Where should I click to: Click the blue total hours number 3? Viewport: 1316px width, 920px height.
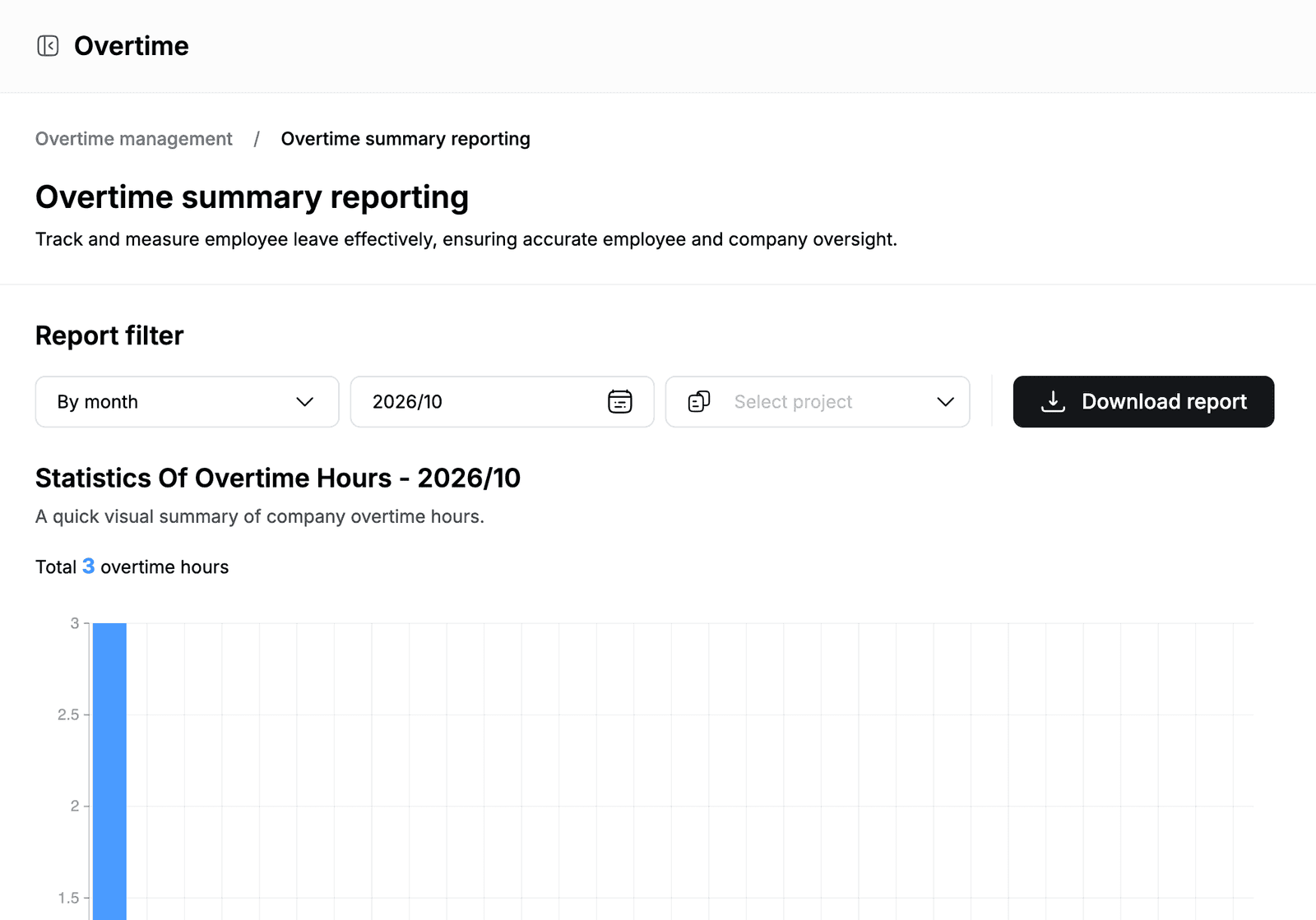point(88,566)
